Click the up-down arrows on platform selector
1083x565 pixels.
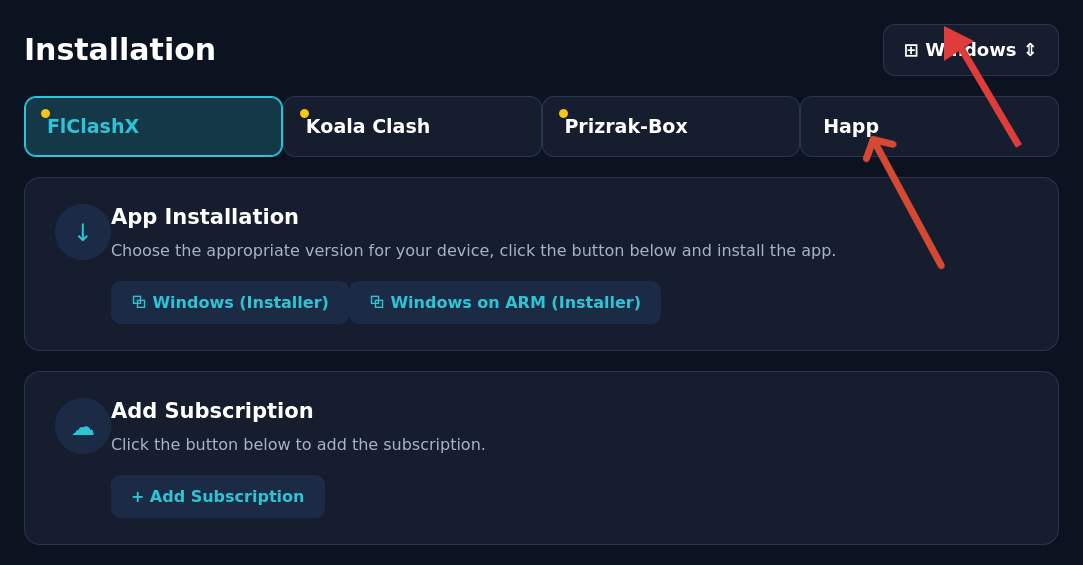tap(1030, 50)
